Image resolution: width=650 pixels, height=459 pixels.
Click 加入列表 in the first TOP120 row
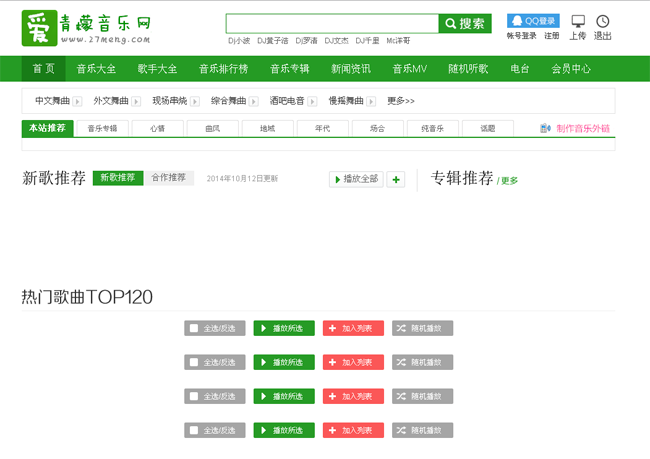pyautogui.click(x=353, y=328)
